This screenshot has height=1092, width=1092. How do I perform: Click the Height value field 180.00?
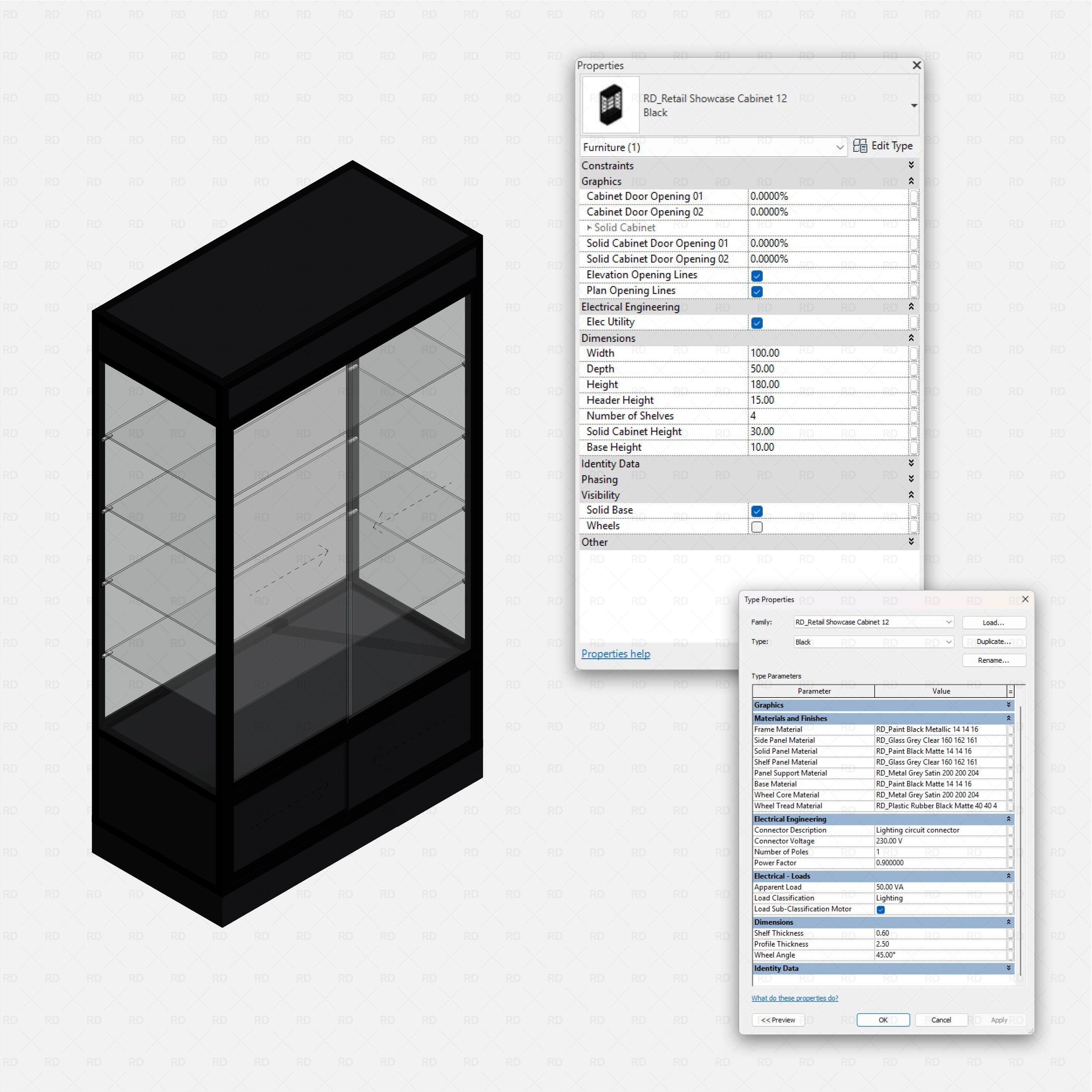[828, 384]
